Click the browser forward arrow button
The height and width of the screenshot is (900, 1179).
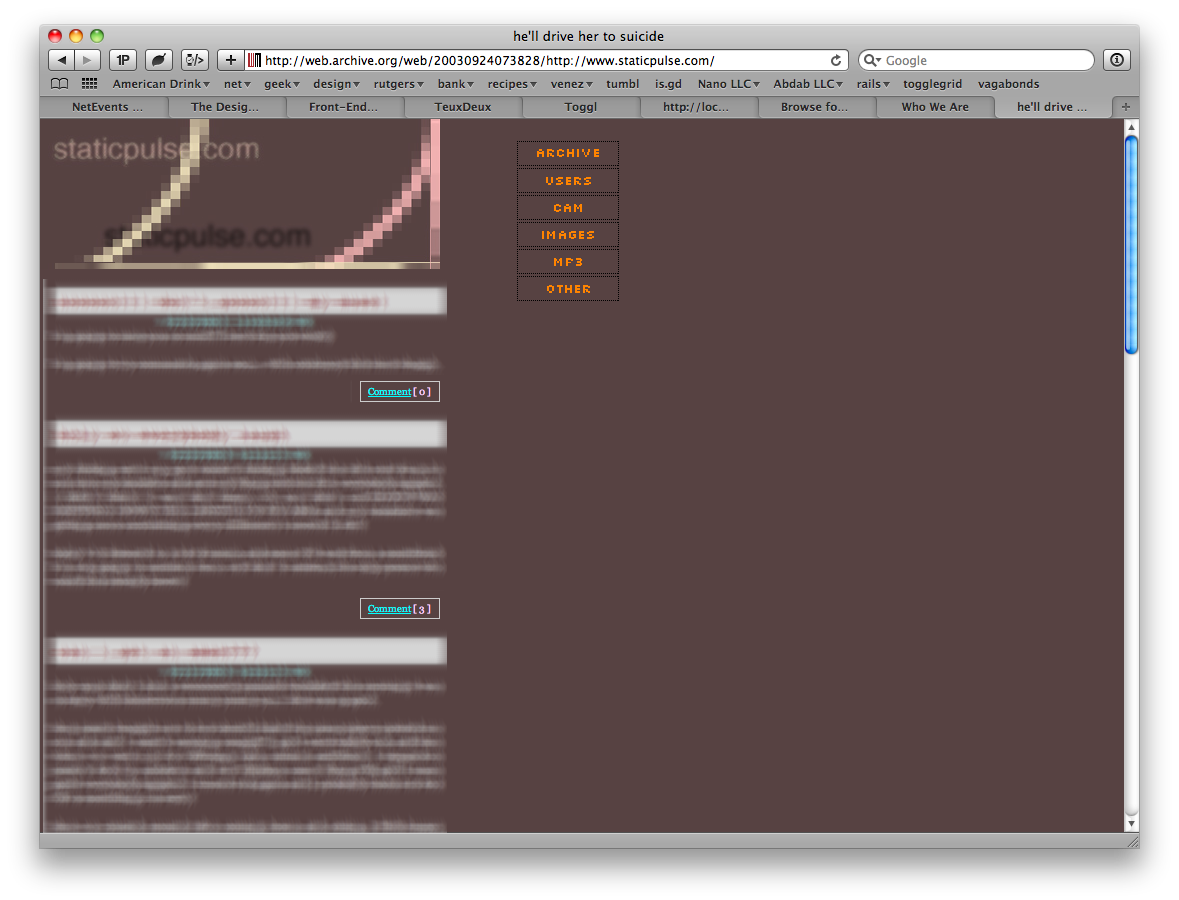(88, 60)
